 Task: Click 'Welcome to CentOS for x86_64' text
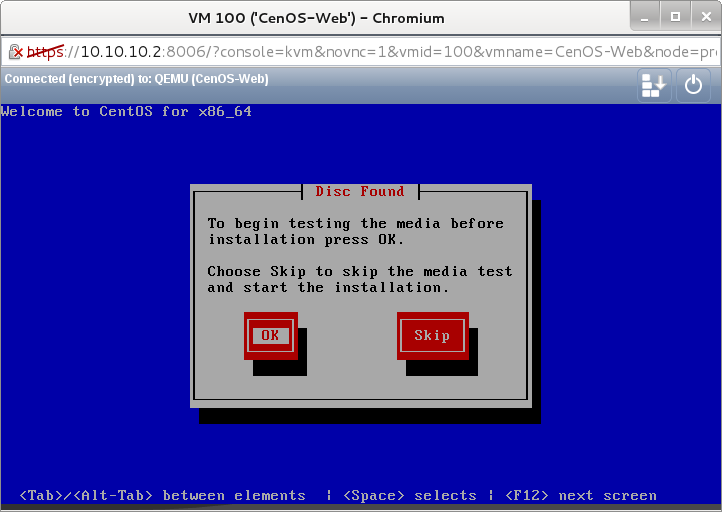pos(126,111)
